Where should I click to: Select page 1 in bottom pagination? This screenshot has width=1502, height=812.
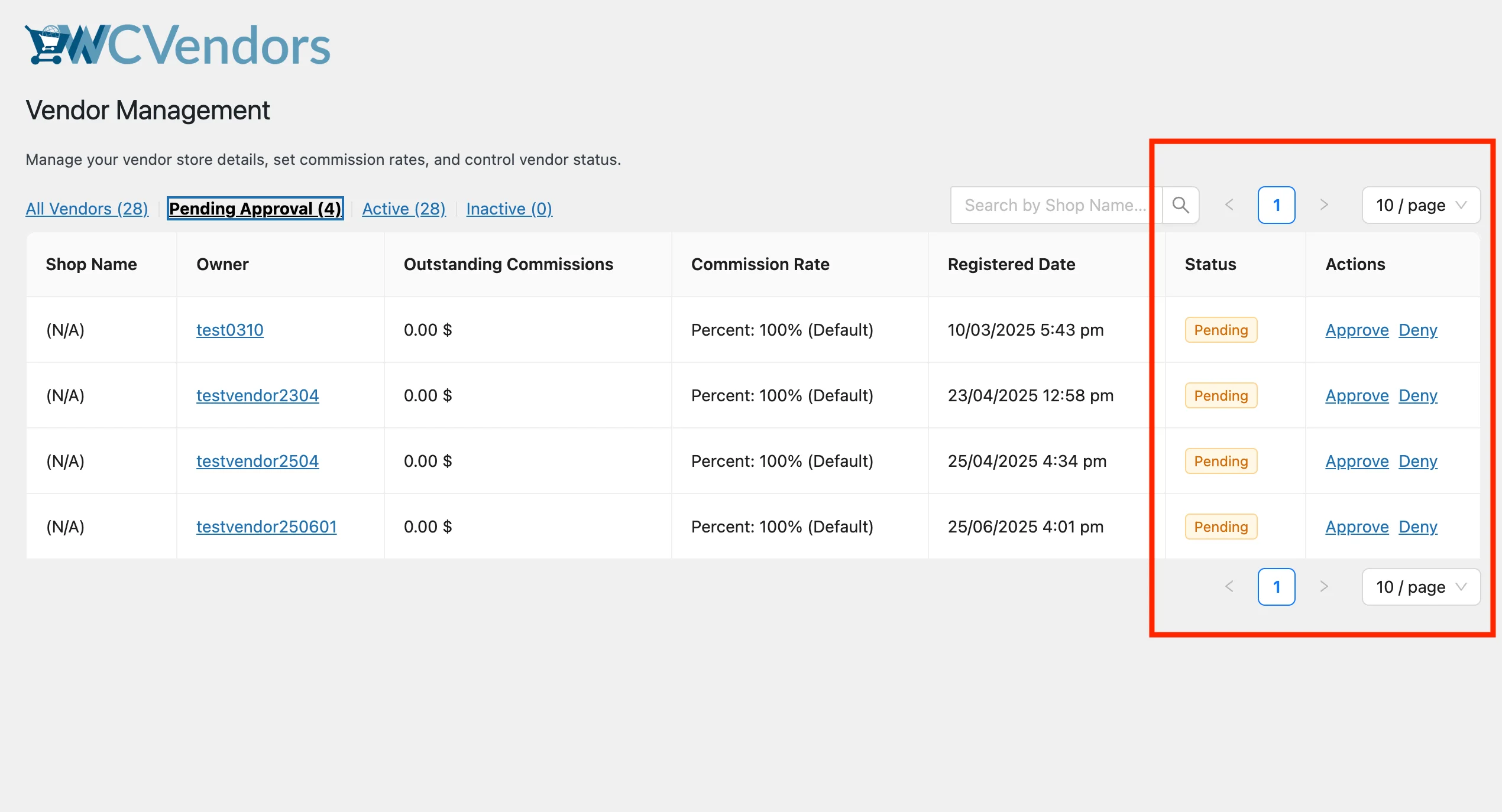1276,587
